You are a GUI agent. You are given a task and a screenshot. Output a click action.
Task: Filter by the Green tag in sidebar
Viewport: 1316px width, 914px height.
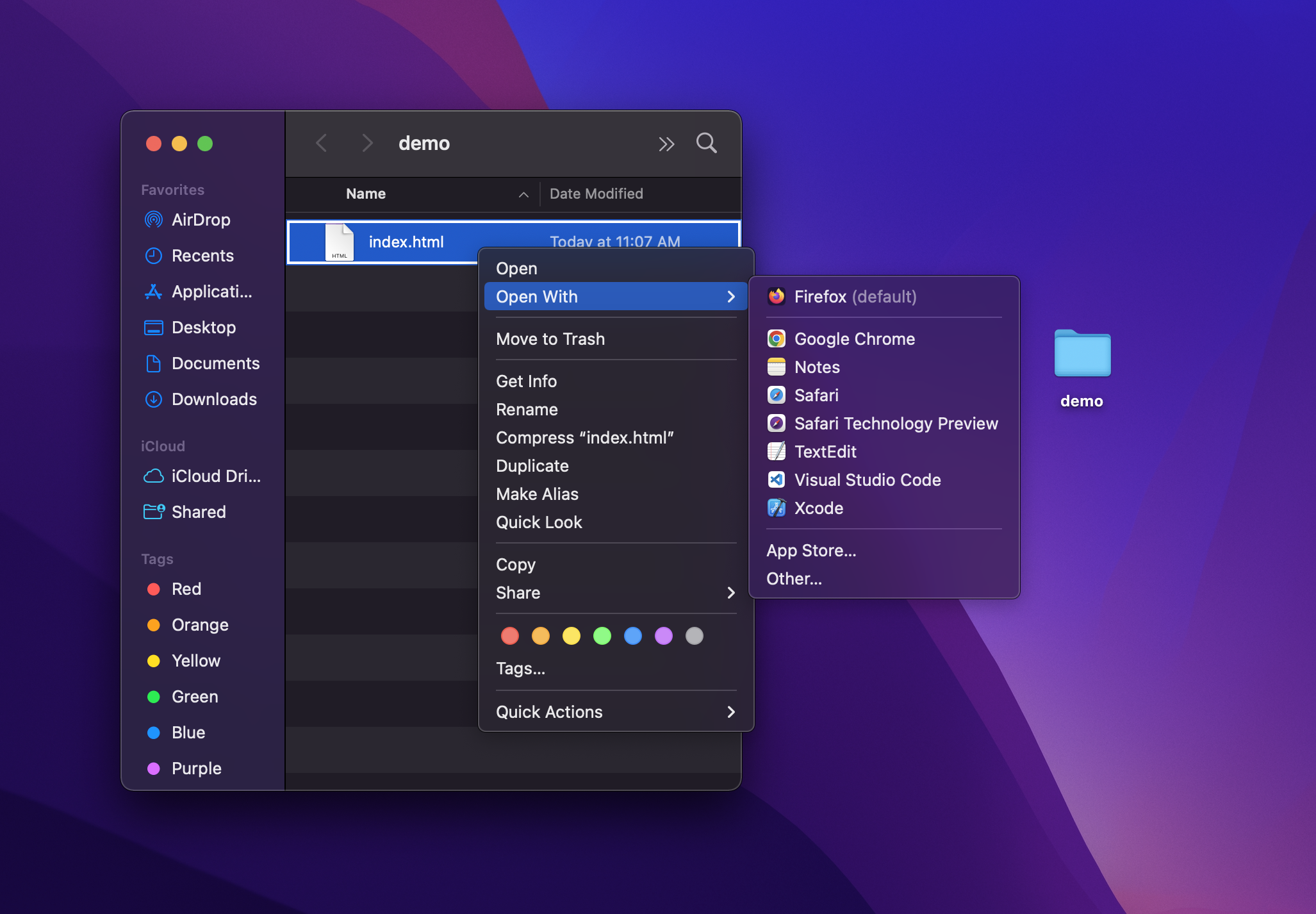[x=203, y=697]
